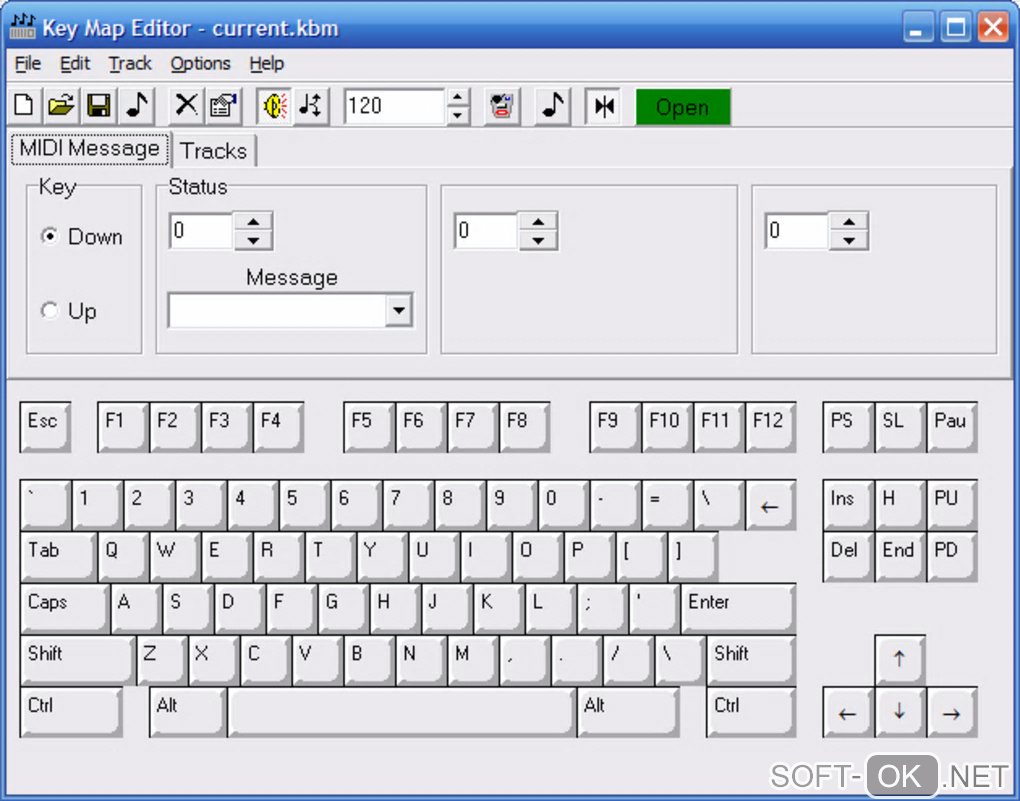Switch to the Tracks tab
The height and width of the screenshot is (801, 1020).
214,151
